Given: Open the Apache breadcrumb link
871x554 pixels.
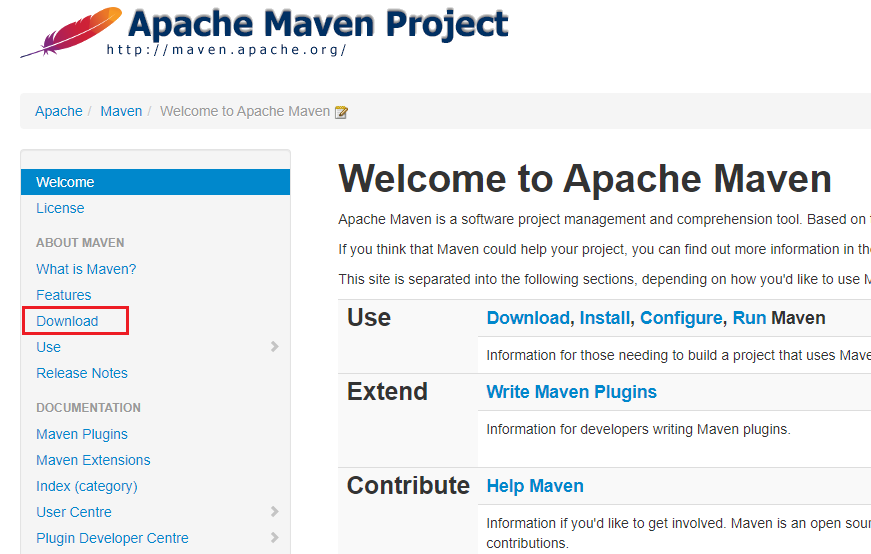Looking at the screenshot, I should click(58, 111).
